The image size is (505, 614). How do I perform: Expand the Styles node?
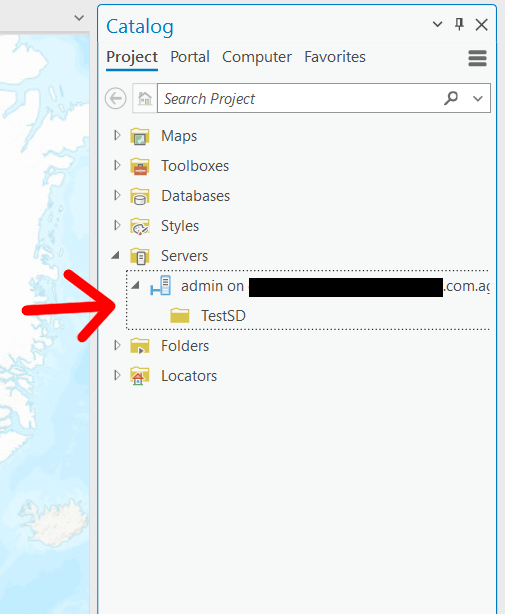(117, 225)
